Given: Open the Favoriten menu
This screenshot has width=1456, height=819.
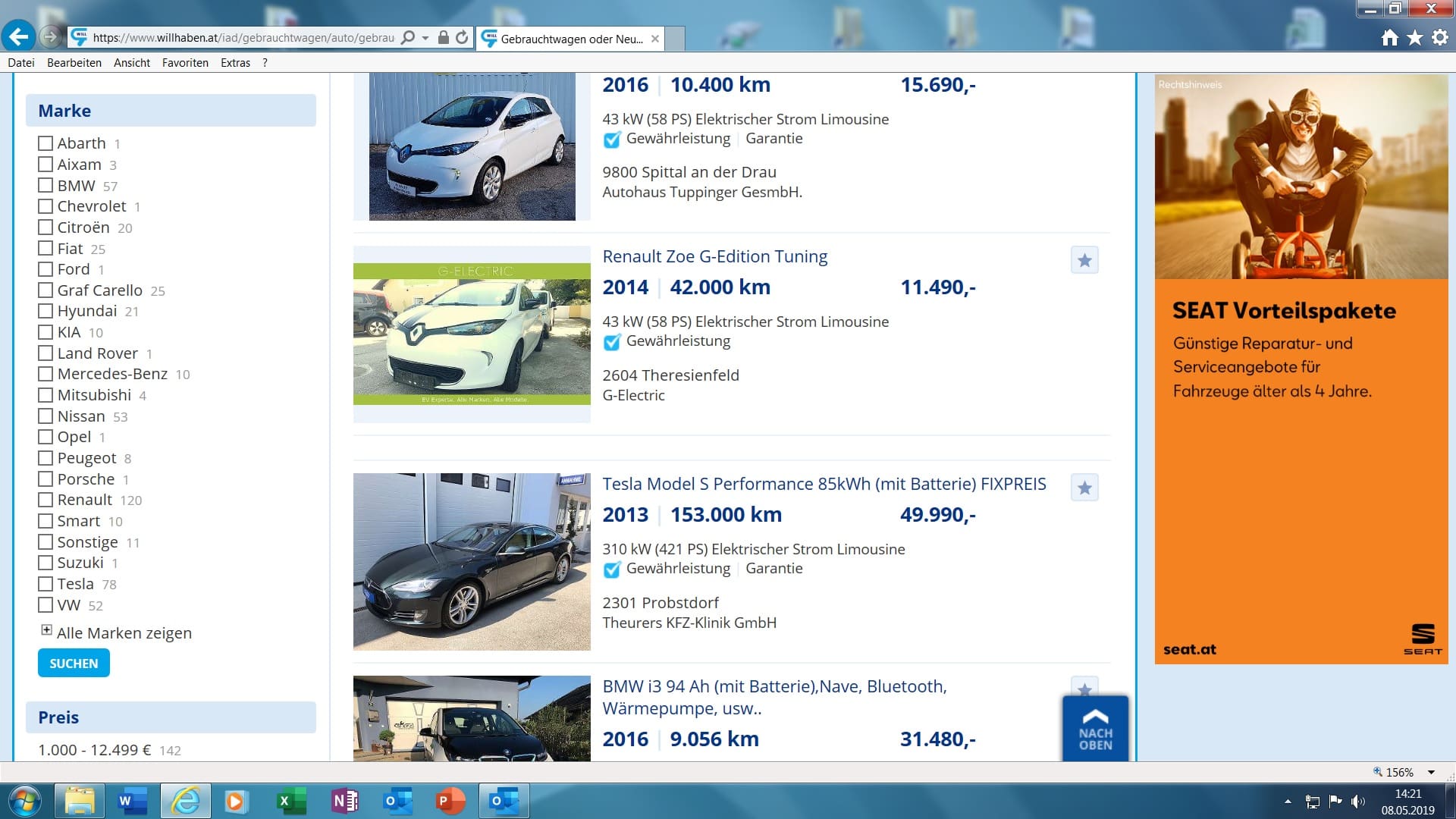Looking at the screenshot, I should pyautogui.click(x=185, y=63).
